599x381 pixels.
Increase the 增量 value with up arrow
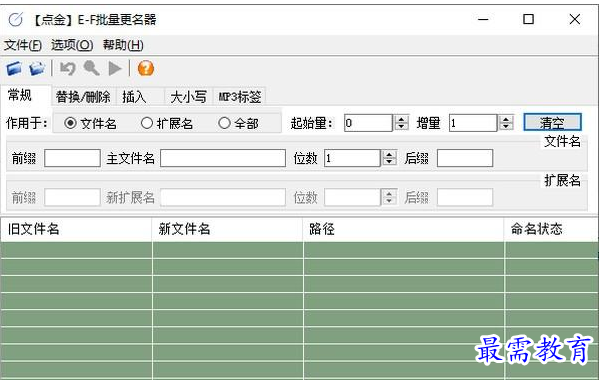(x=506, y=119)
